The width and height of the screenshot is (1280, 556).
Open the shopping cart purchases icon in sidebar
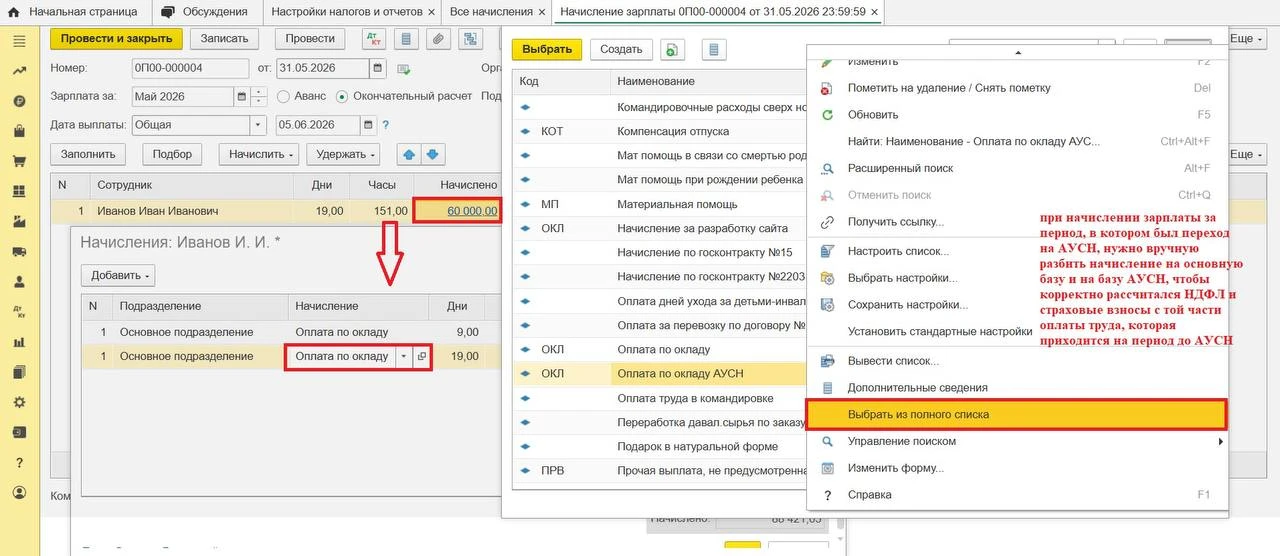tap(19, 161)
